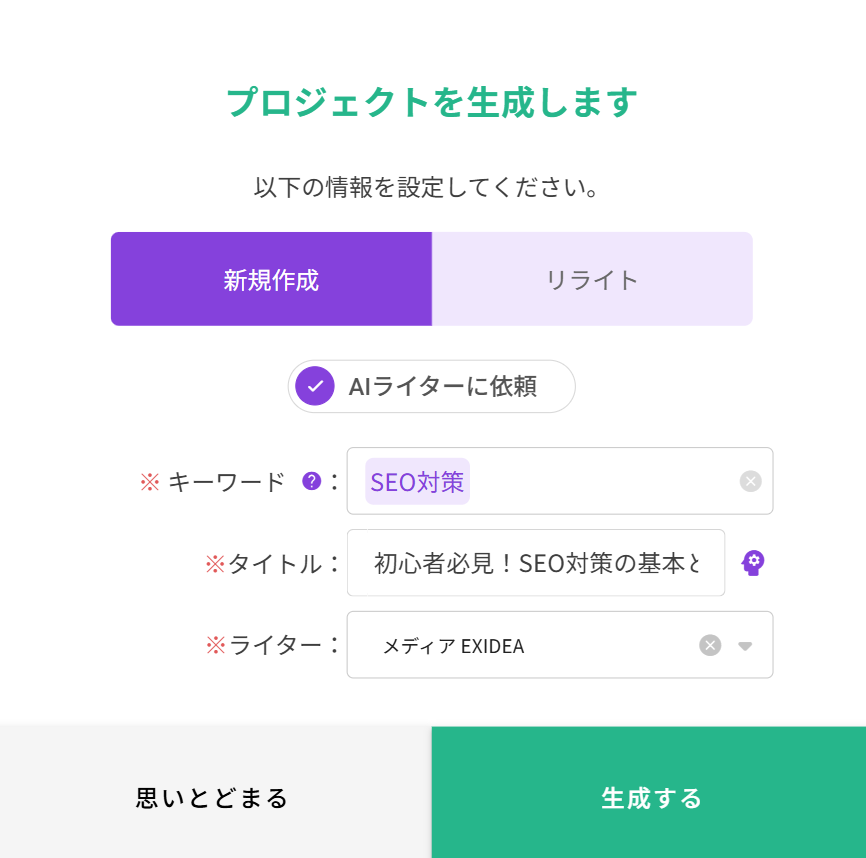The height and width of the screenshot is (858, 866).
Task: Open the キーワード help tooltip
Action: [x=310, y=481]
